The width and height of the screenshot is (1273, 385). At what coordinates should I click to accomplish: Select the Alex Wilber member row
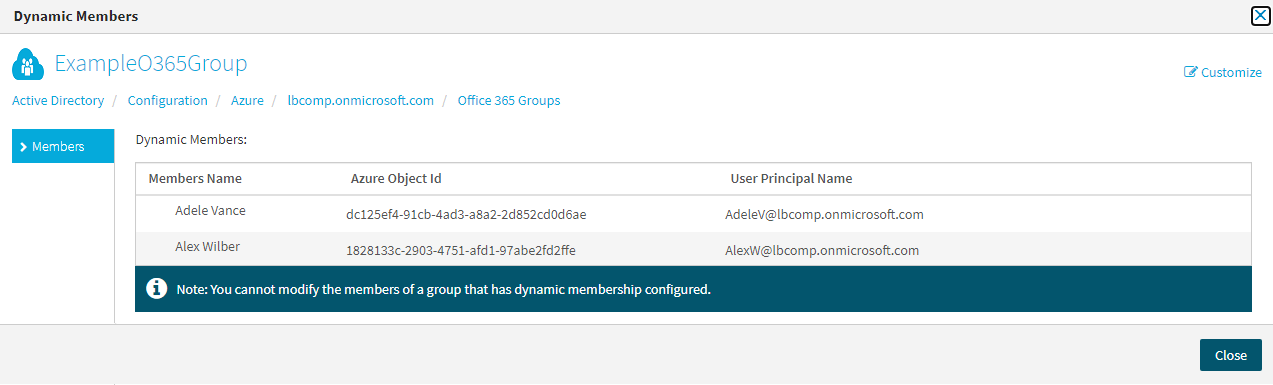pos(693,249)
